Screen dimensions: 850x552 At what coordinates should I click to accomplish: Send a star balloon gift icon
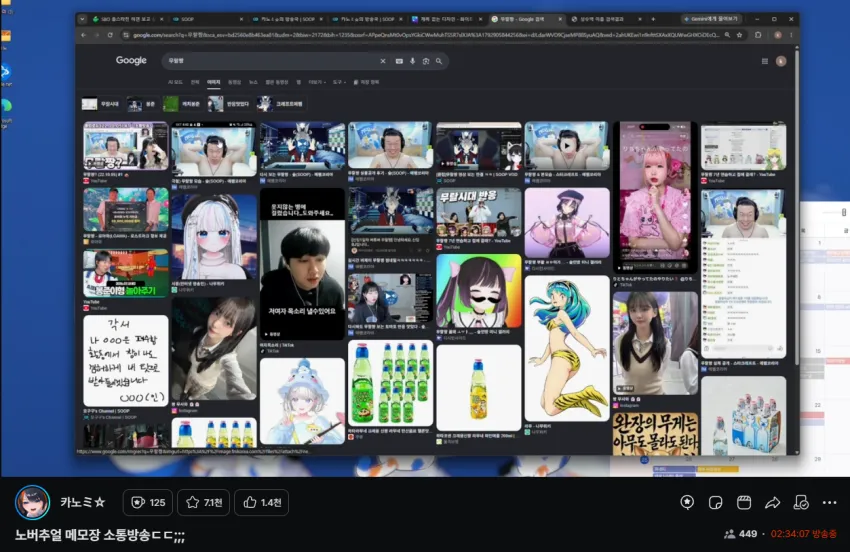point(687,503)
